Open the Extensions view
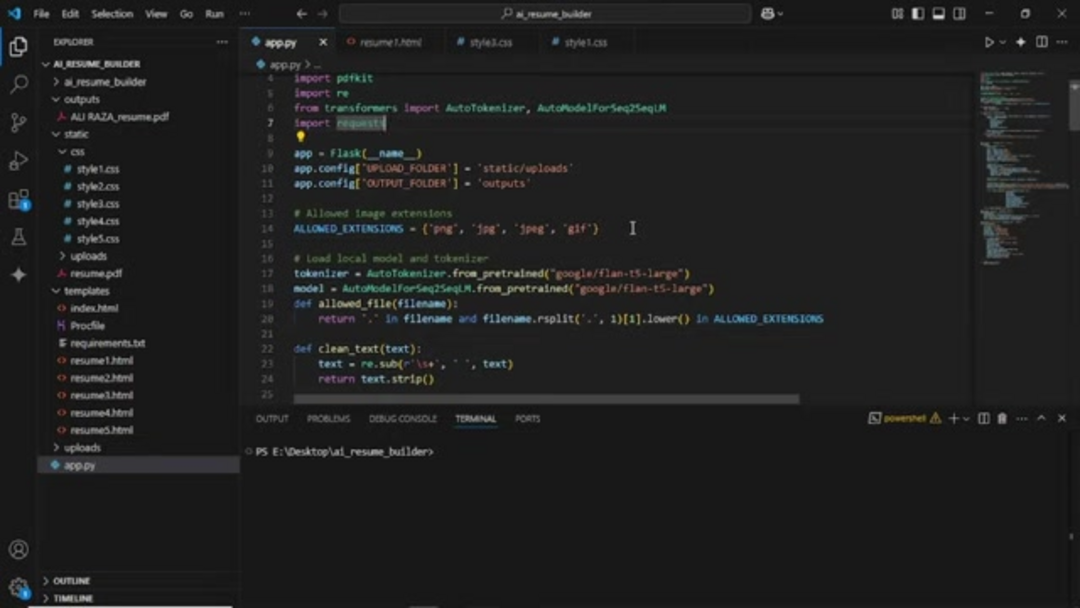The image size is (1080, 608). click(x=18, y=200)
